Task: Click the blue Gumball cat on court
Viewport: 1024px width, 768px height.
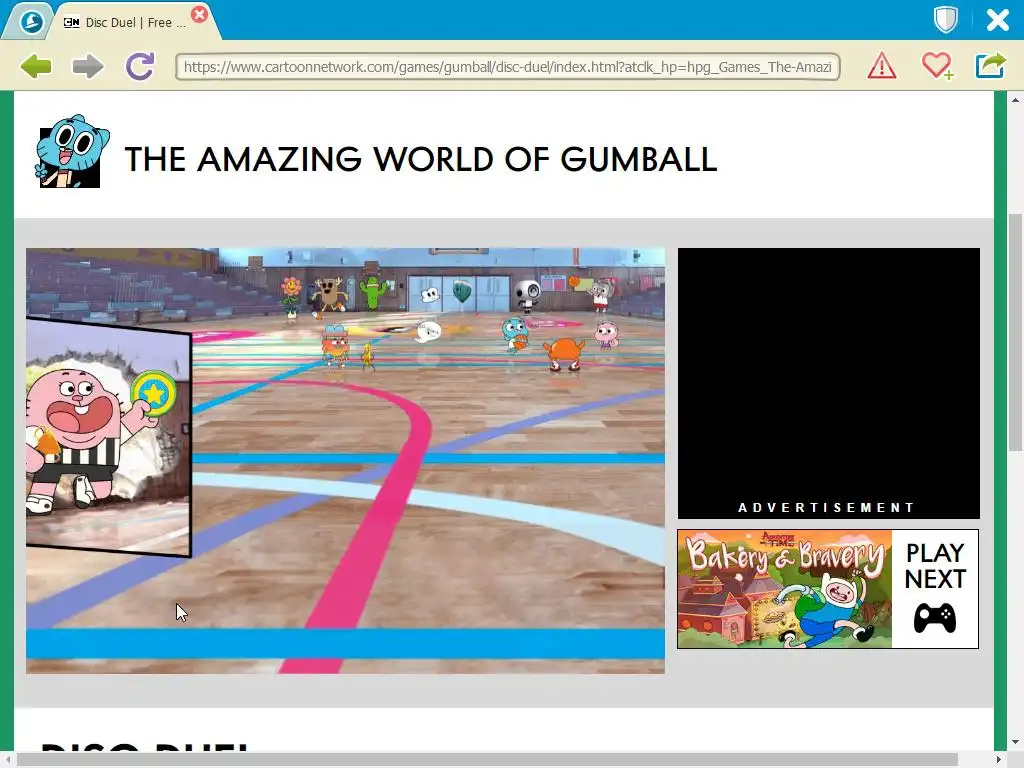Action: pos(515,334)
